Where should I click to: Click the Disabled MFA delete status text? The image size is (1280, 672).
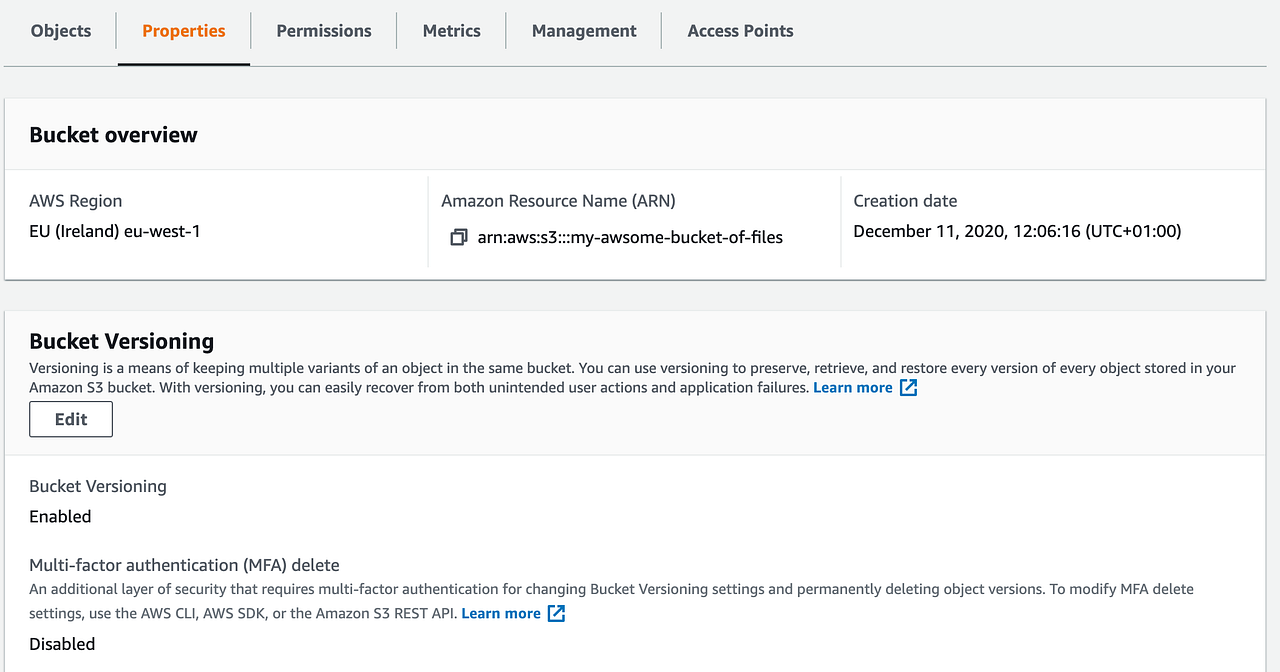click(x=62, y=644)
